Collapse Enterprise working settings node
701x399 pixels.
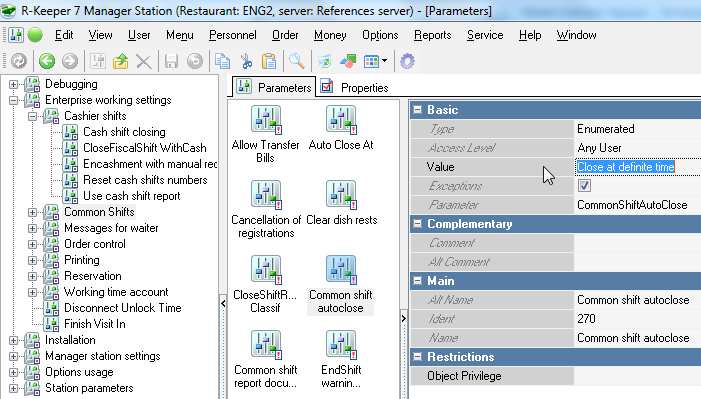point(13,100)
